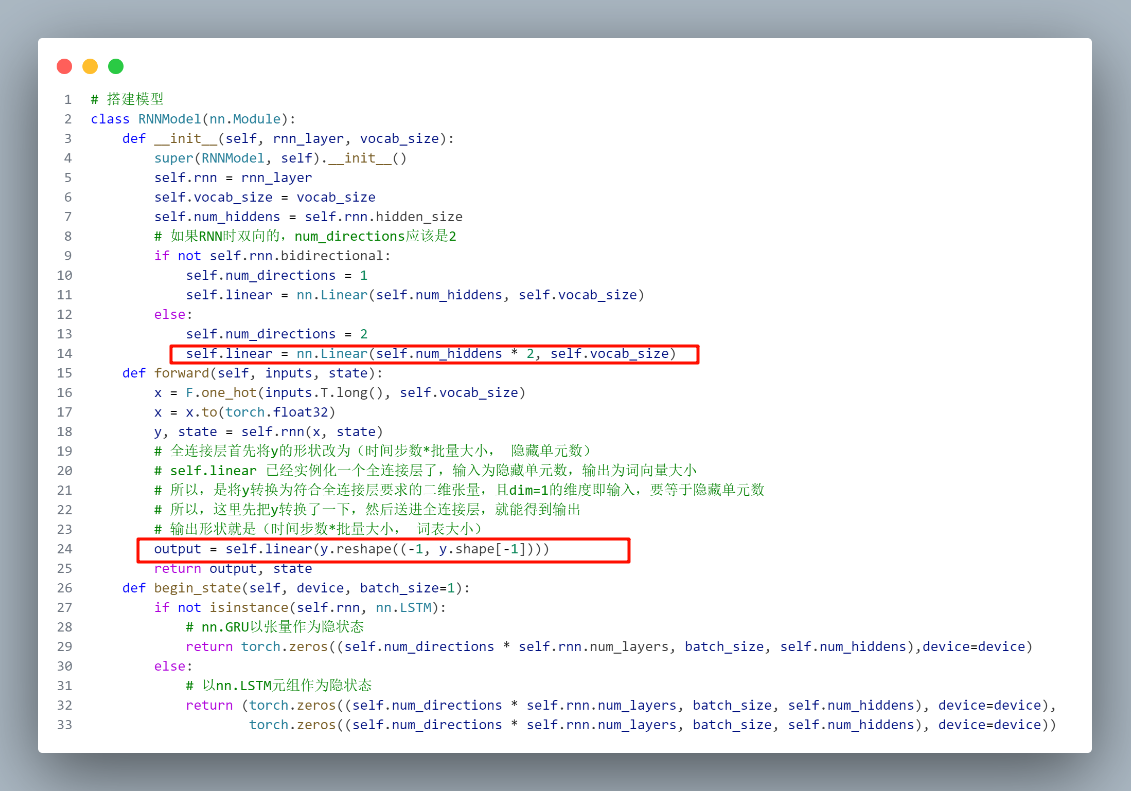Screen dimensions: 1131x791
Task: Click line number 33 in gutter
Action: coord(64,725)
